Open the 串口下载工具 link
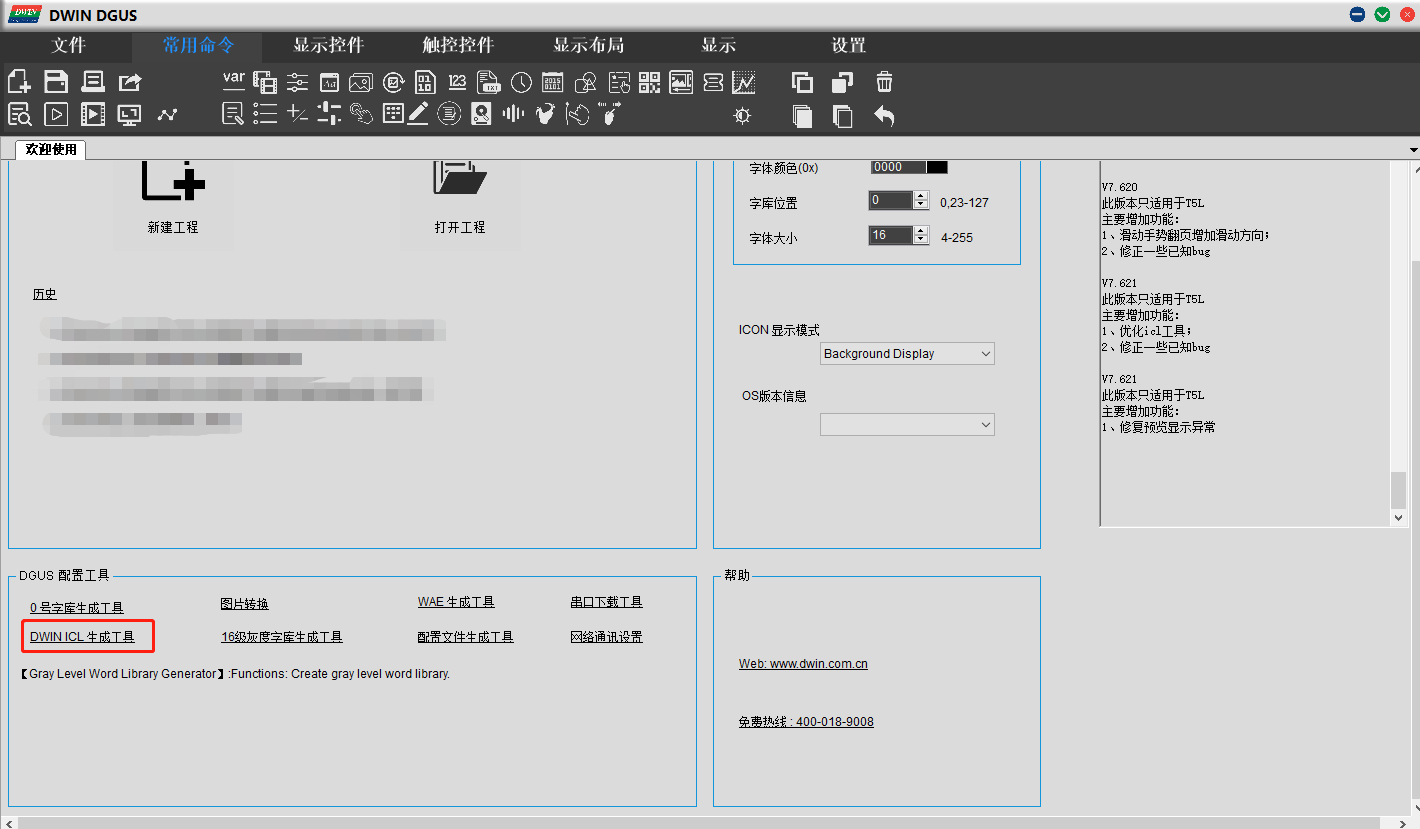This screenshot has width=1420, height=829. [x=607, y=602]
